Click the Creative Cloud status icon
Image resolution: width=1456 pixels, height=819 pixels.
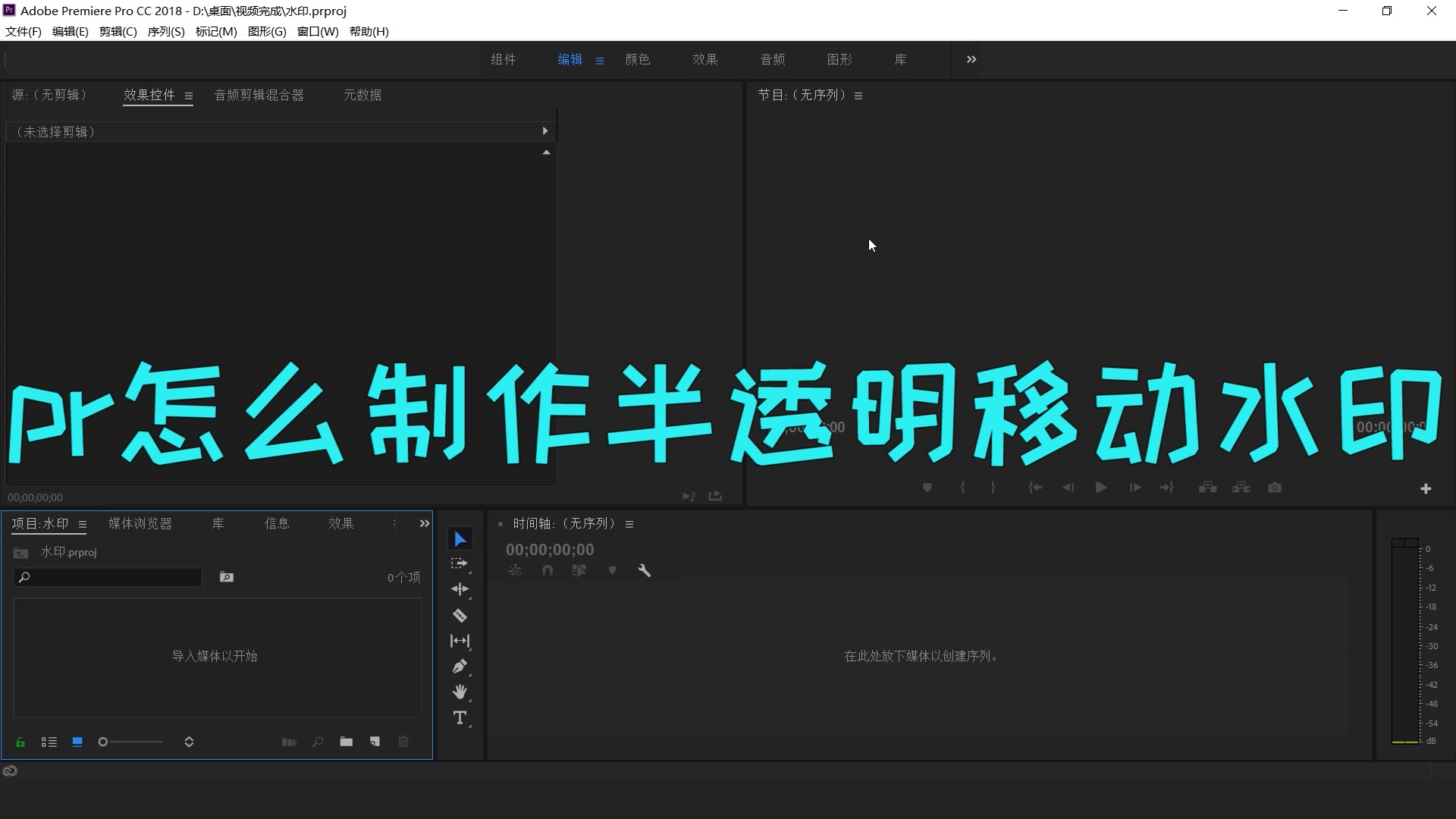click(10, 771)
